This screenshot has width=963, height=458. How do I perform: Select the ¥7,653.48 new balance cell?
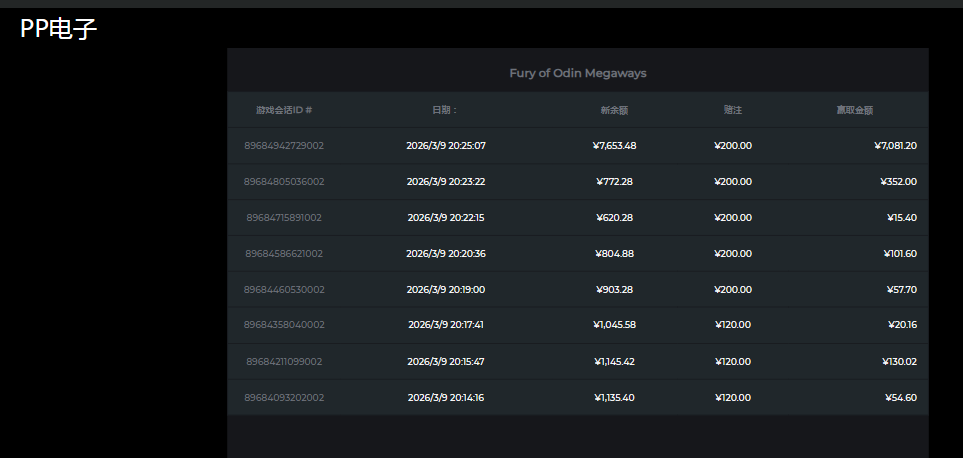(614, 146)
